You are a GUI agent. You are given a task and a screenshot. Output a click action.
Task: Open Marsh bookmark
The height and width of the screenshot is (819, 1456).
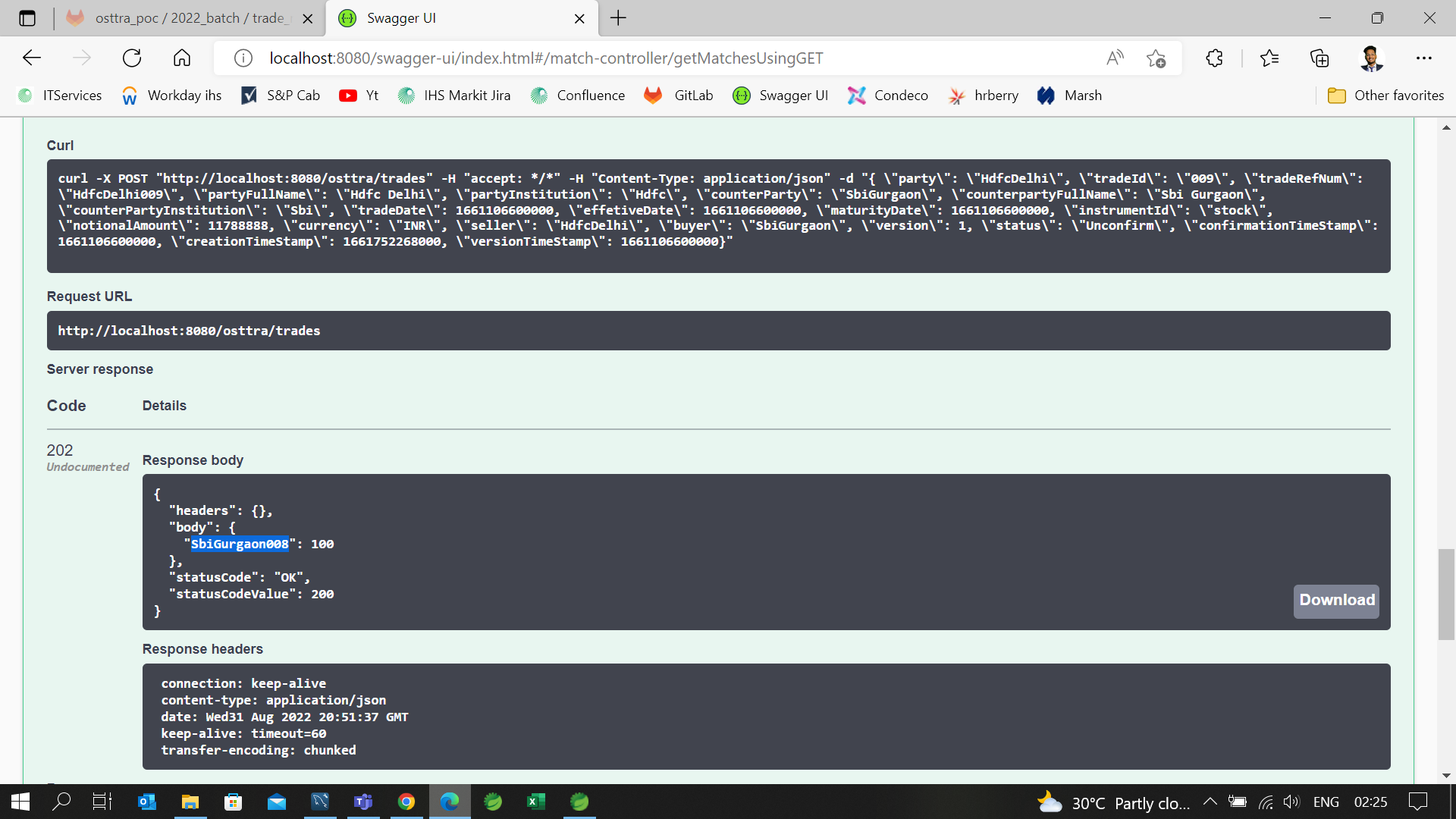1069,96
